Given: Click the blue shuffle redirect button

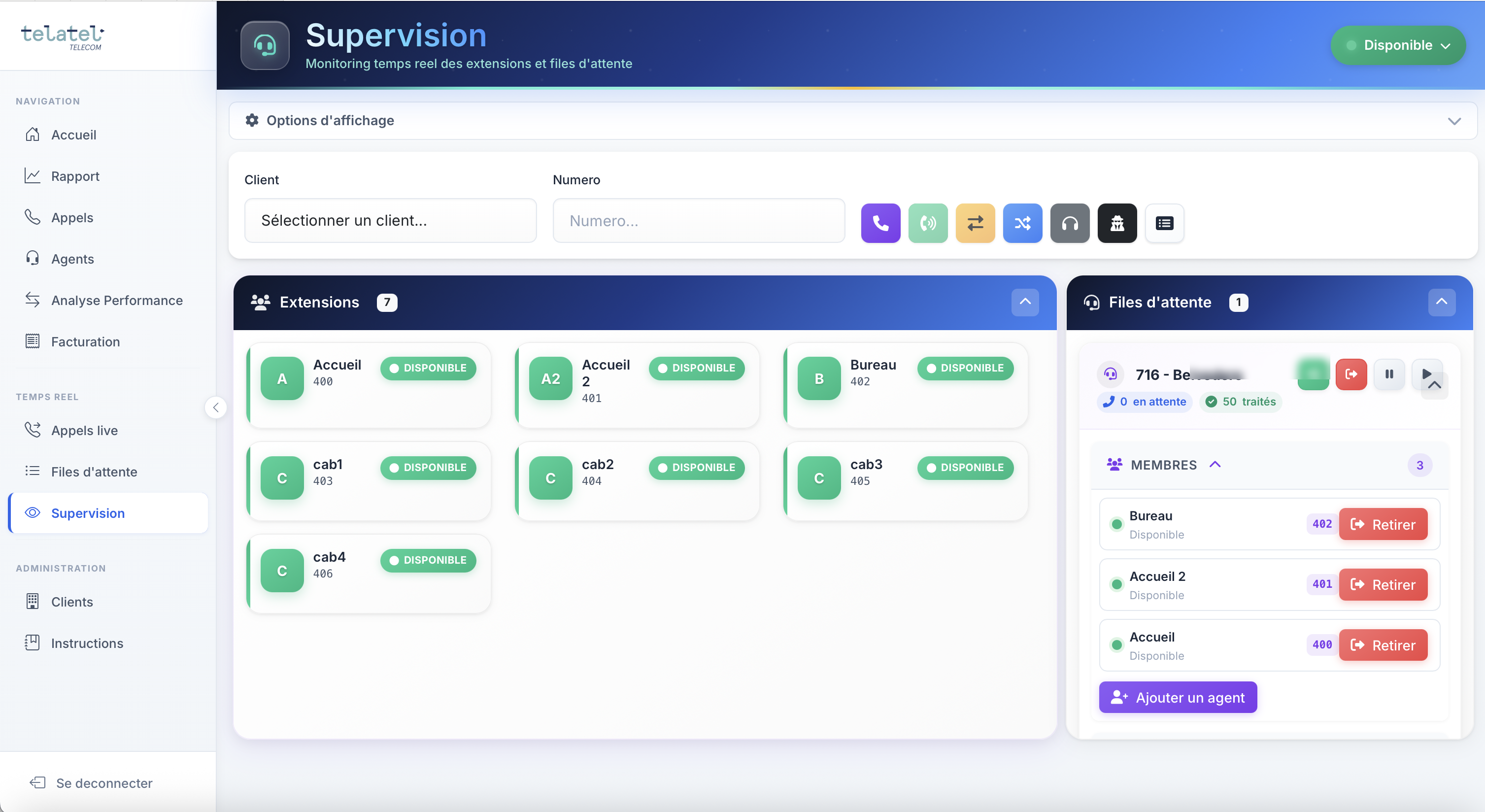Looking at the screenshot, I should (1022, 223).
